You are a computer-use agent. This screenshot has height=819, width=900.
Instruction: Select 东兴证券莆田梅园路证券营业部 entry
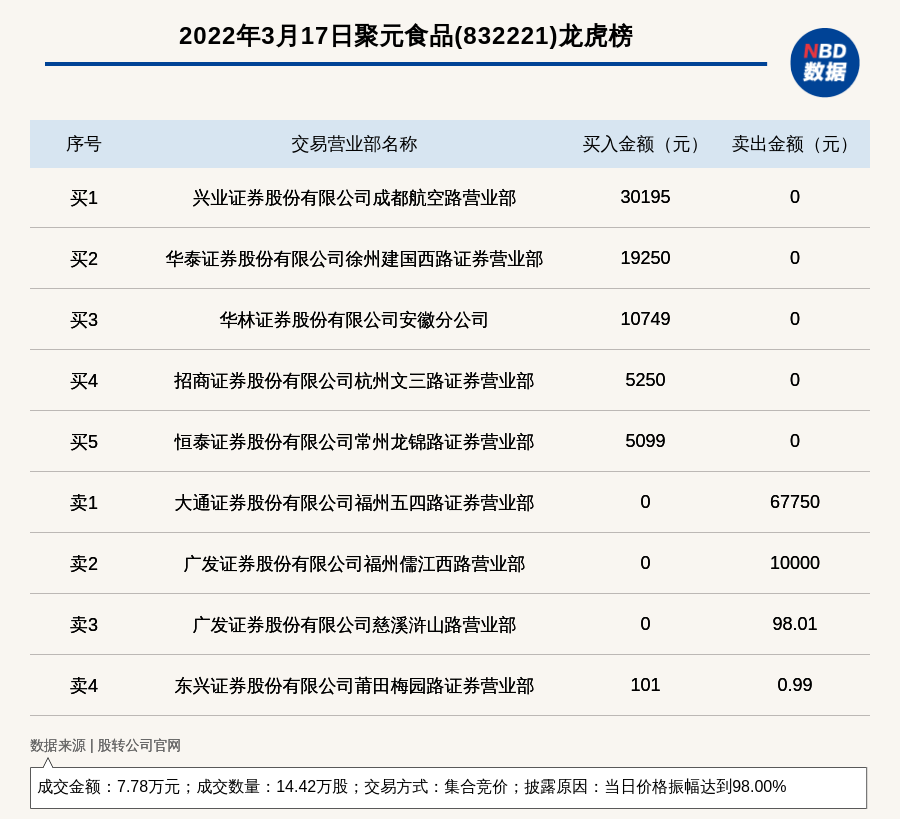(354, 686)
